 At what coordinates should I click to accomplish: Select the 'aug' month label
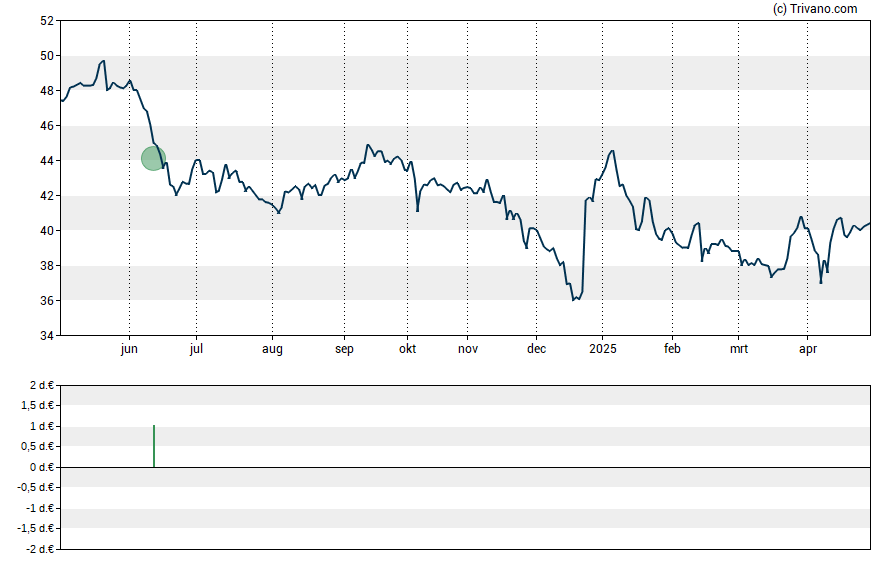(272, 349)
